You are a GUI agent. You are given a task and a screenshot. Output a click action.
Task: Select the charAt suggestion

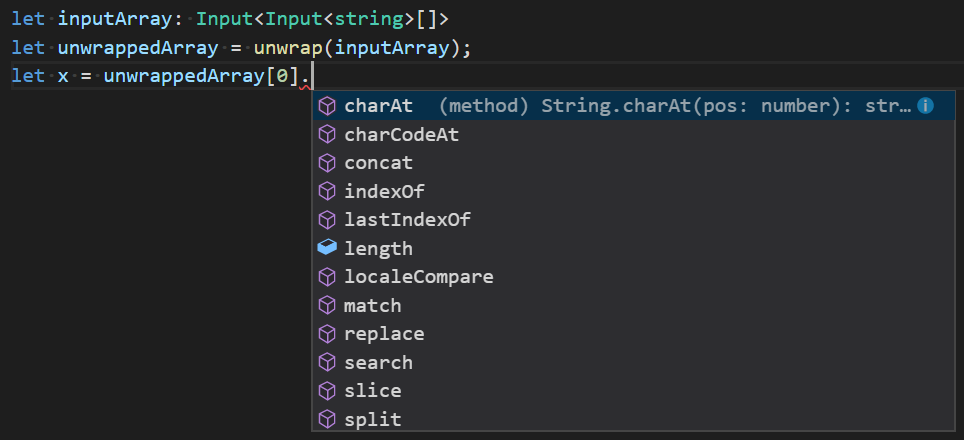click(633, 106)
